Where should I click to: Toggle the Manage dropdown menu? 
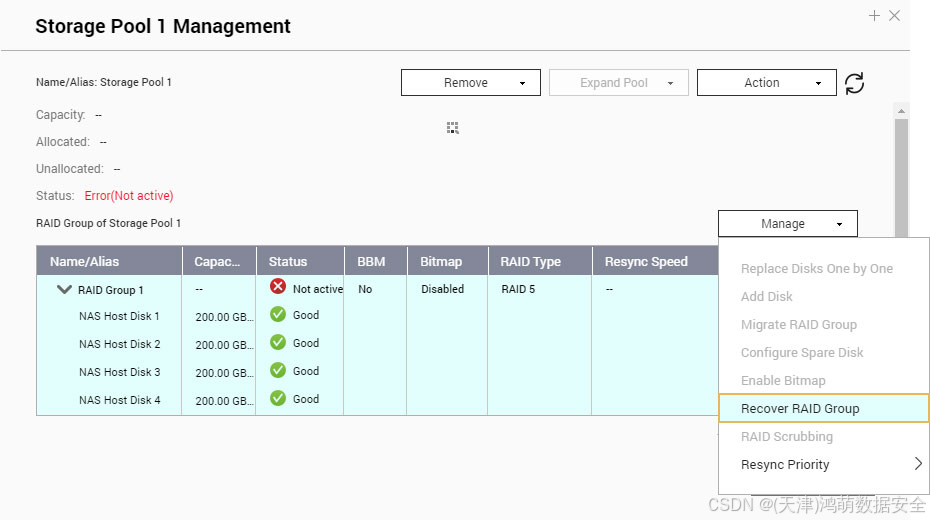(x=787, y=224)
